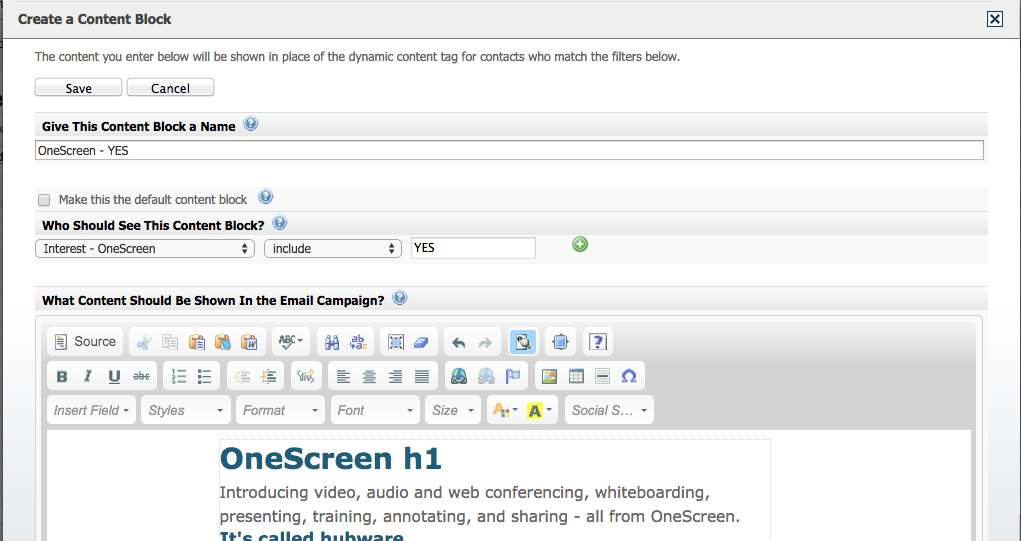Click the content block name field
Screen dimensions: 1021x541
(509, 150)
